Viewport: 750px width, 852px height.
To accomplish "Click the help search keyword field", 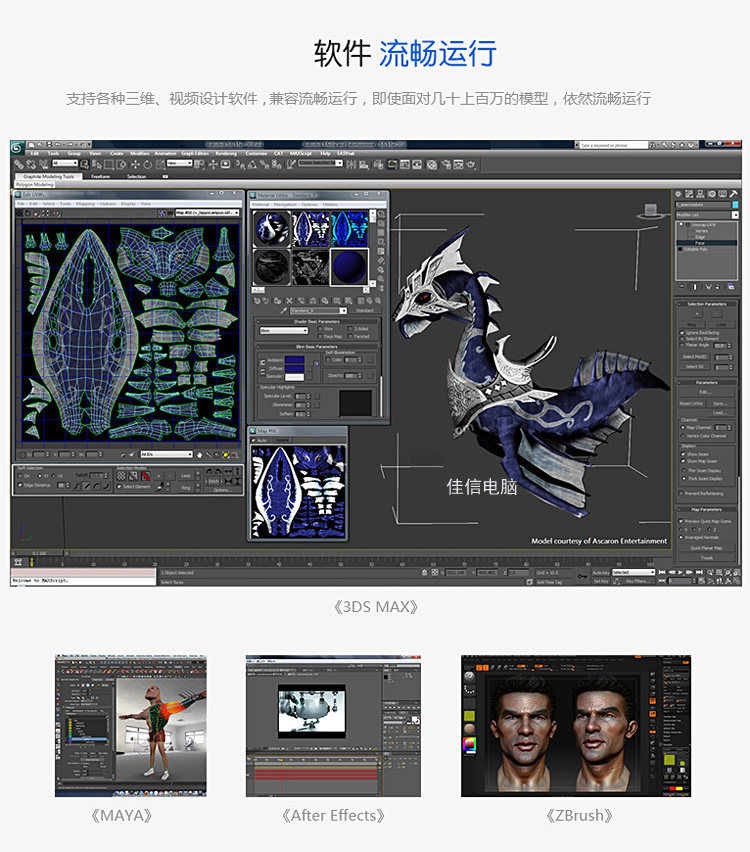I will [x=613, y=145].
